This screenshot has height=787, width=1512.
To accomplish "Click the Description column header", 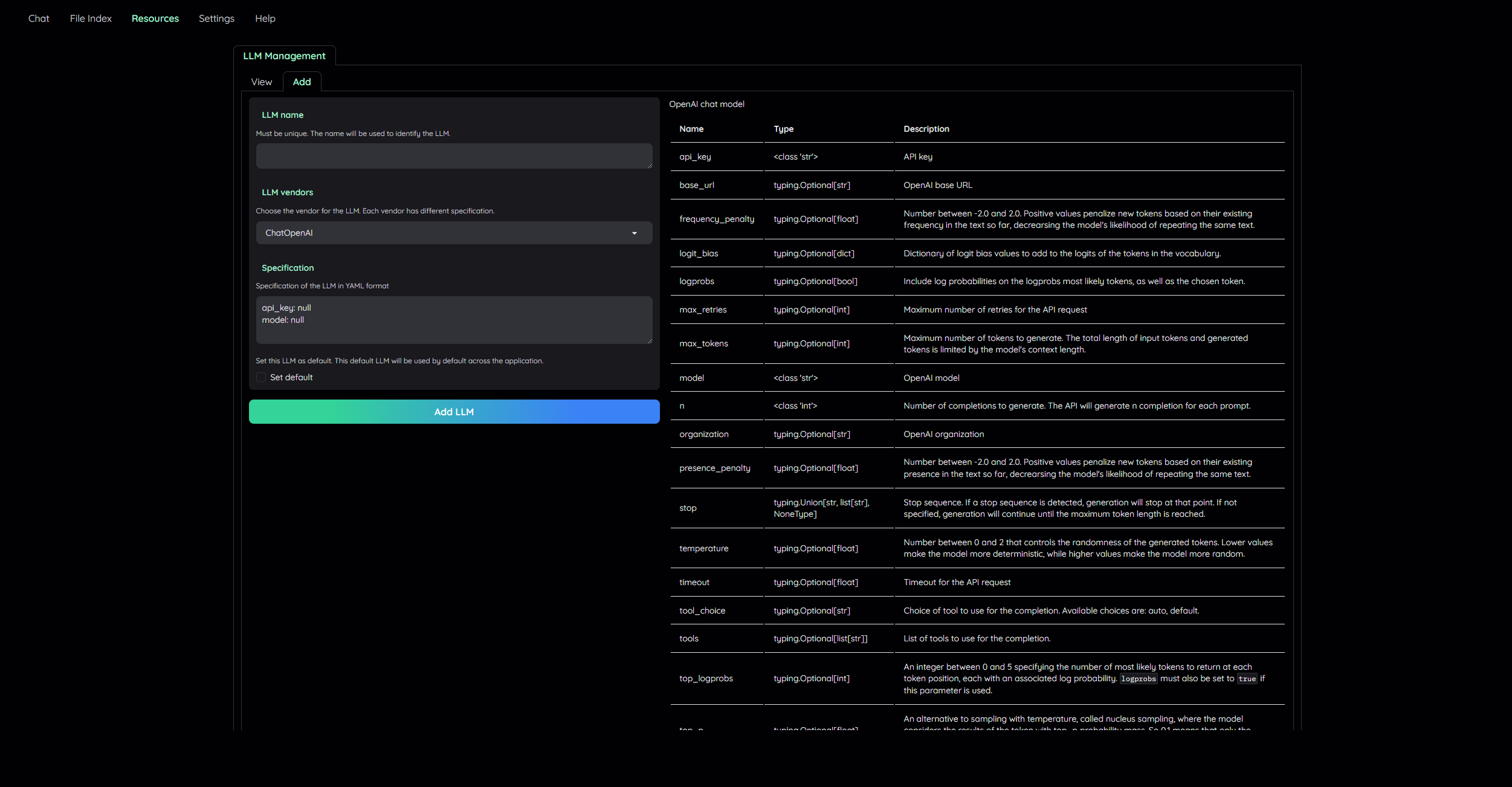I will [926, 129].
